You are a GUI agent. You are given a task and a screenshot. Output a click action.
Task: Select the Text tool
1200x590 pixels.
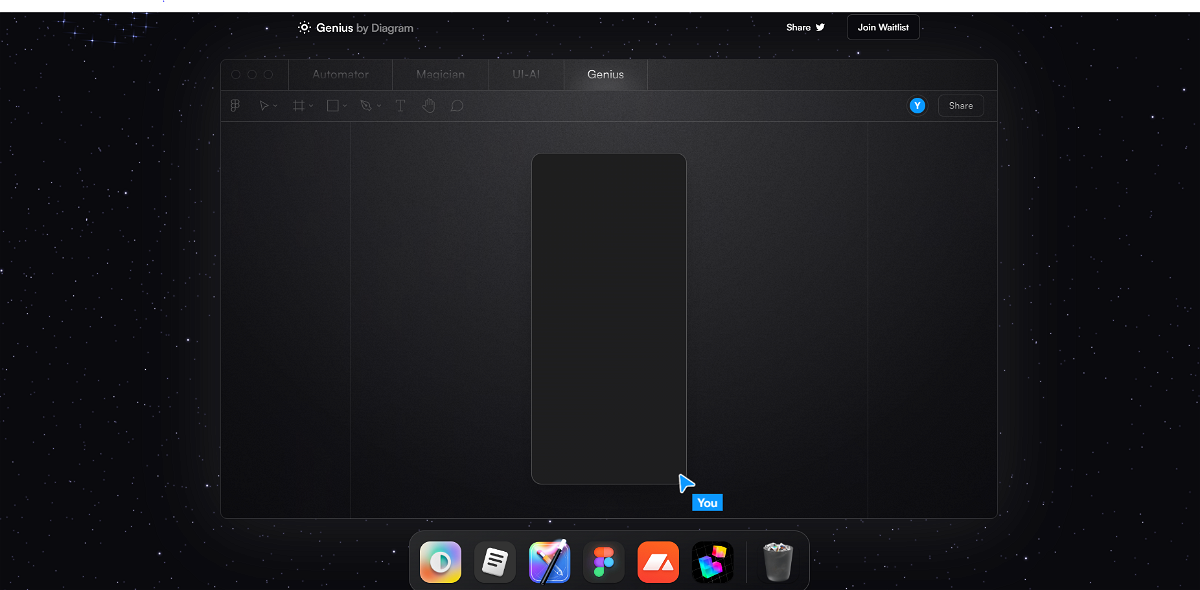point(400,105)
